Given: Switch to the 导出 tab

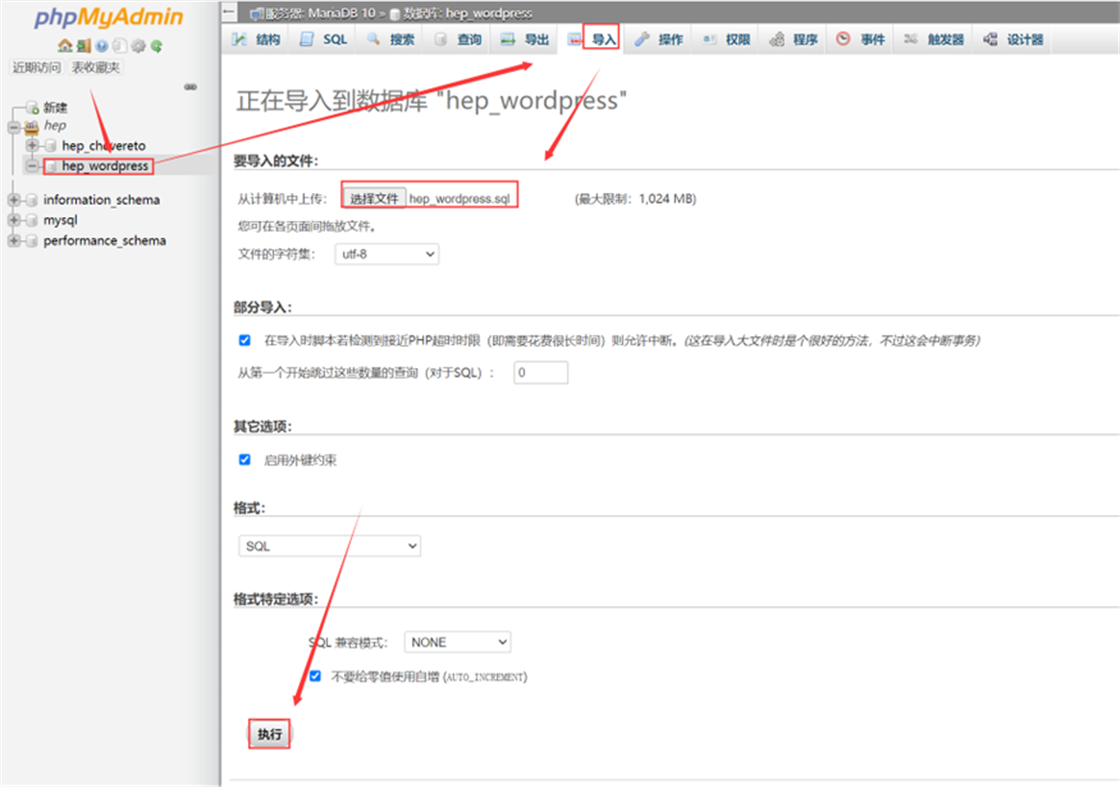Looking at the screenshot, I should tap(525, 39).
